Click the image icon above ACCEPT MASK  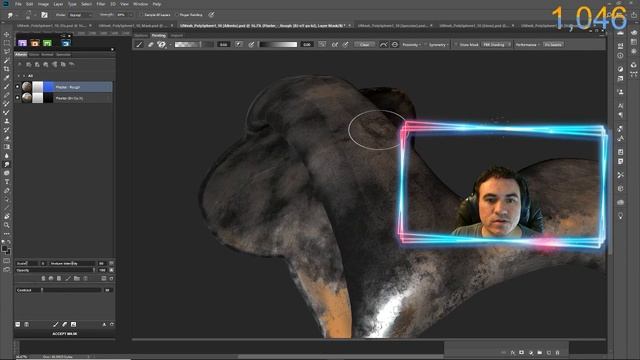click(73, 324)
